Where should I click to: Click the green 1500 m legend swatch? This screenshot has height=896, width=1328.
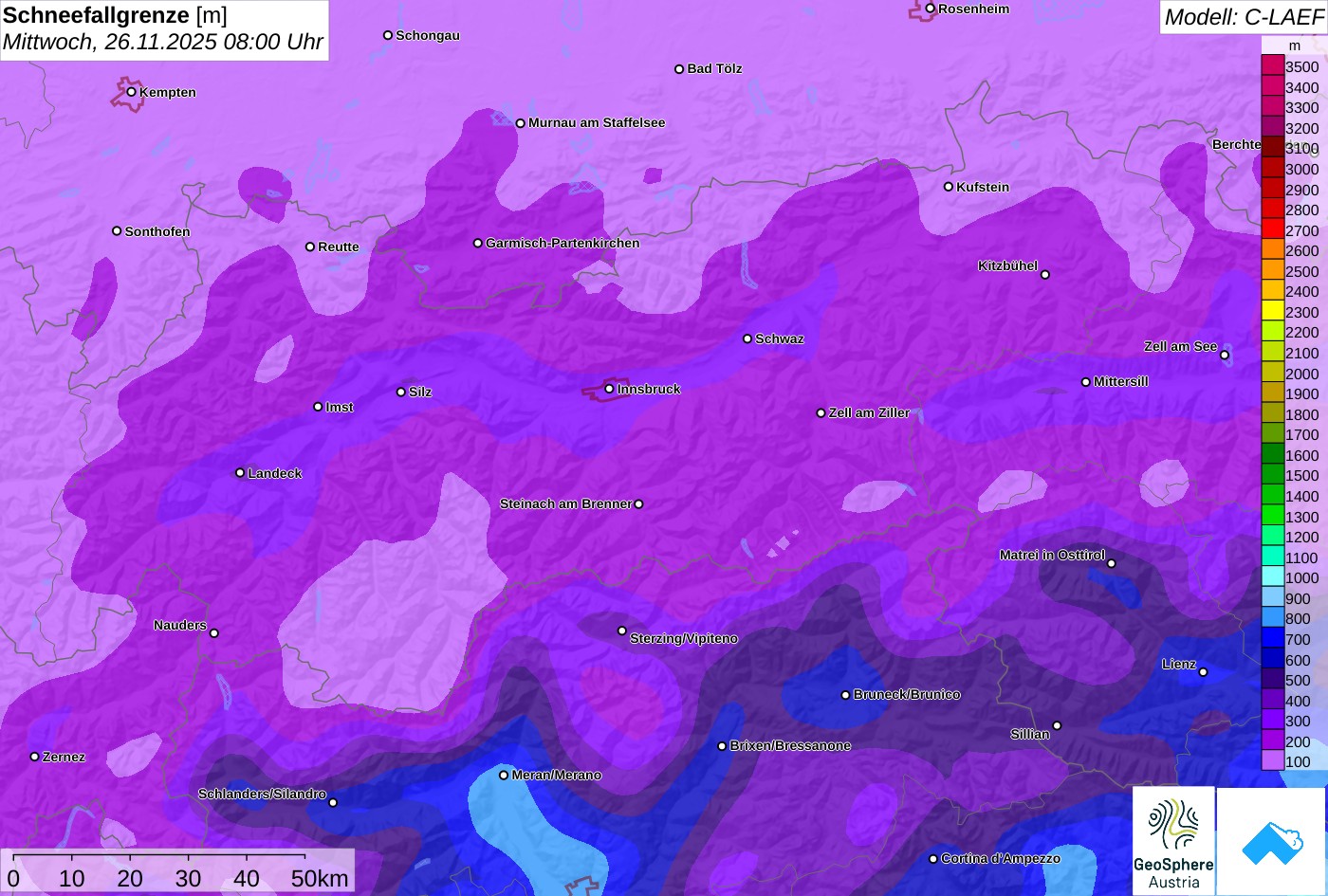coord(1272,475)
